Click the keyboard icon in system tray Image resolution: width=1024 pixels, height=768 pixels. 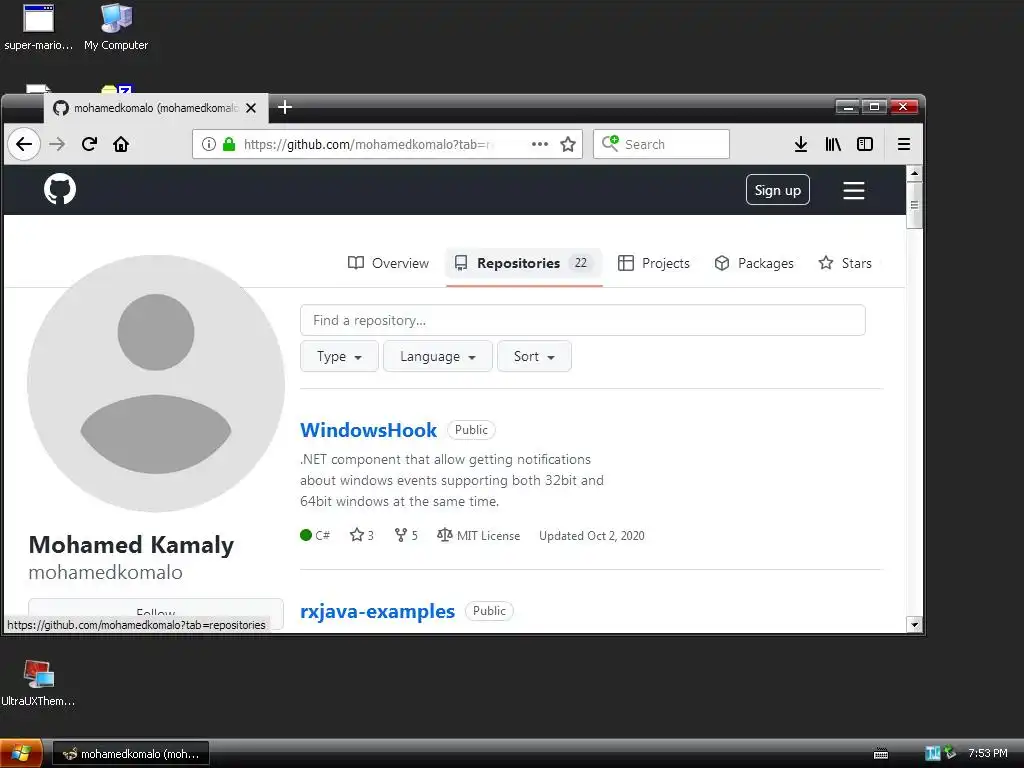point(881,754)
